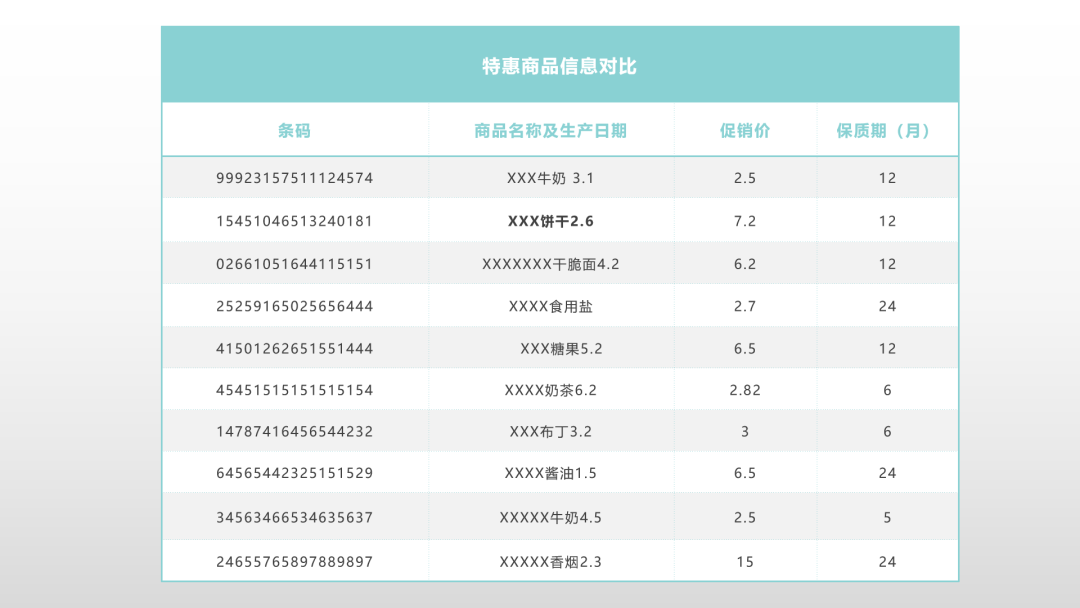Select the XXXX奶茶6.2 product cell
This screenshot has height=608, width=1080.
pos(550,390)
